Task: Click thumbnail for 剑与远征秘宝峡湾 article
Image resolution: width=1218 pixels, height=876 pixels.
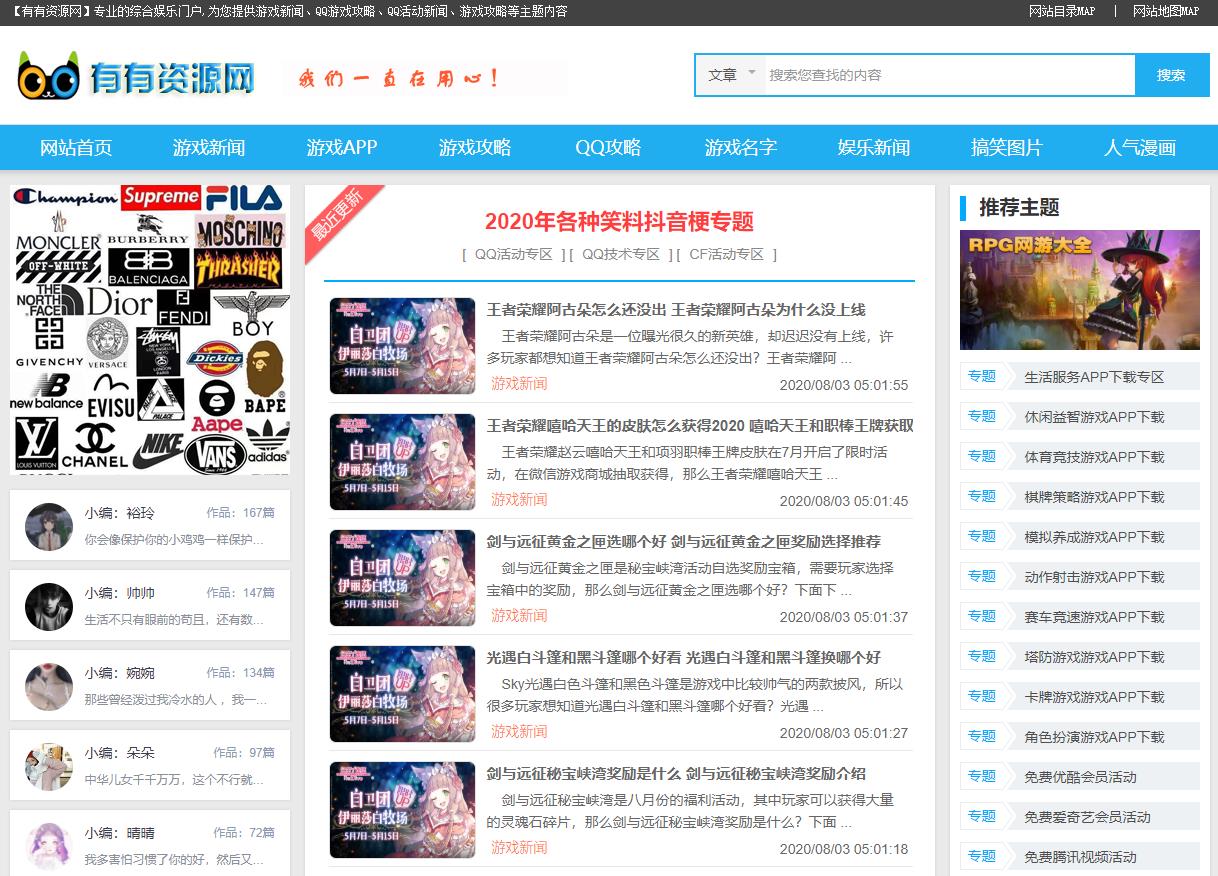Action: [403, 810]
